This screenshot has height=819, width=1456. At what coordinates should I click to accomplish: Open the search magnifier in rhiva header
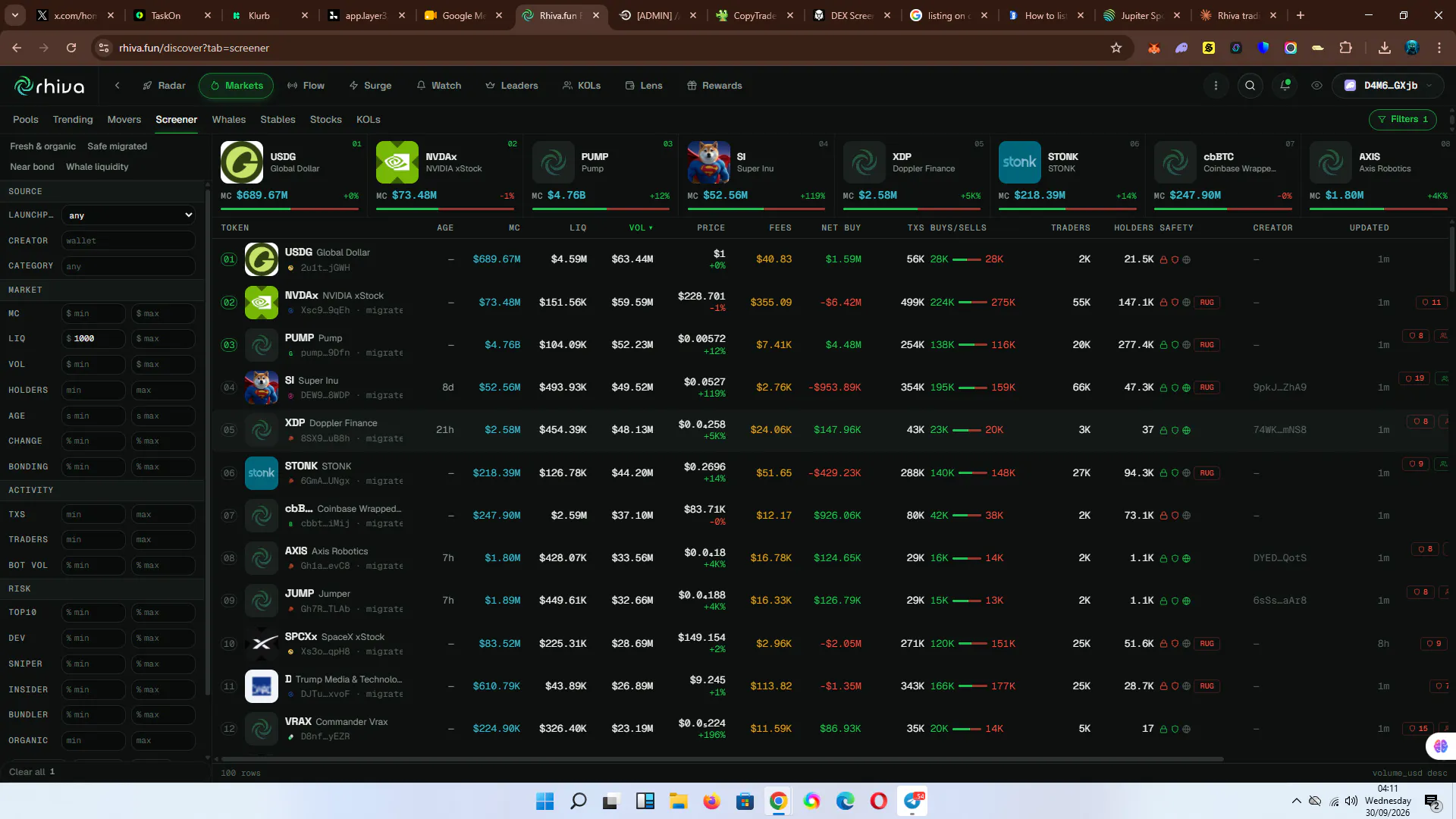(1250, 86)
